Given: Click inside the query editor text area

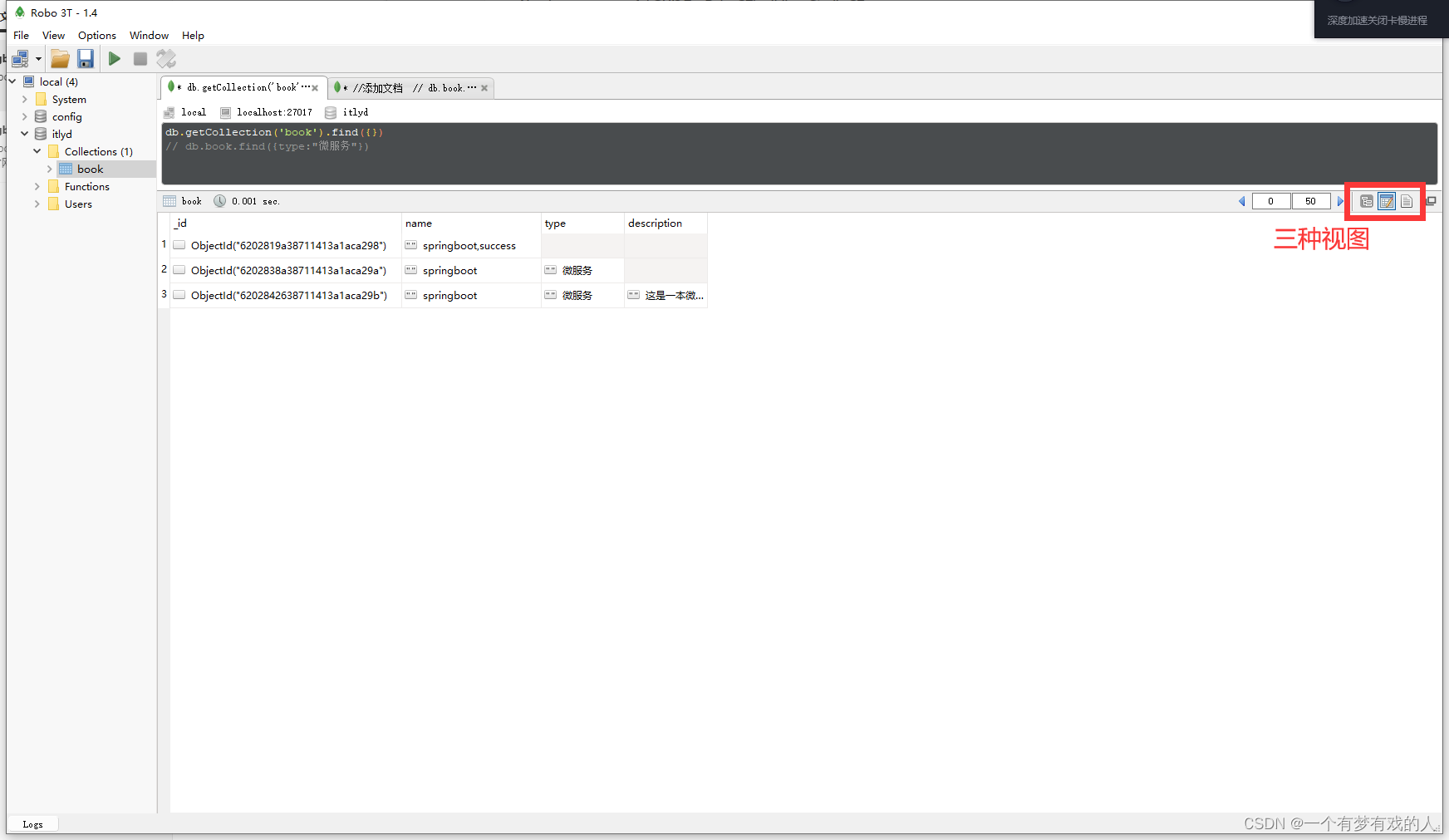Looking at the screenshot, I should click(799, 154).
